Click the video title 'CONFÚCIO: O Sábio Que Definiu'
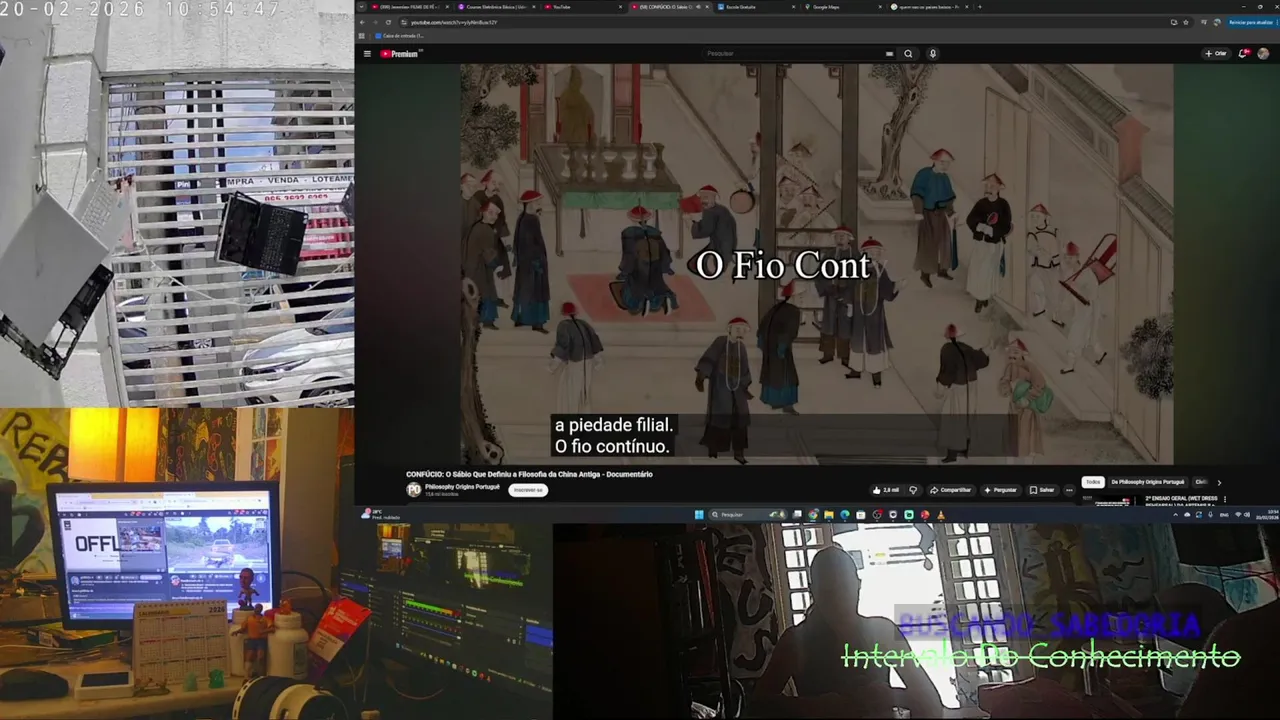 (529, 474)
